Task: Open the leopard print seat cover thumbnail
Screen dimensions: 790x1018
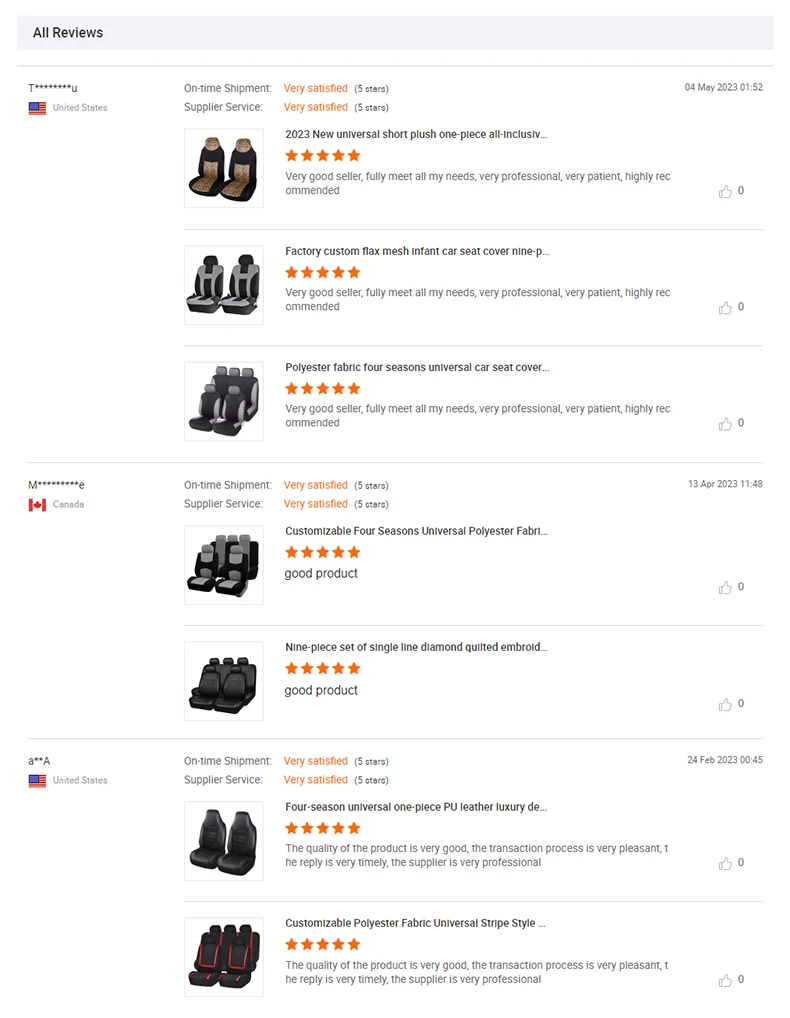Action: [223, 168]
